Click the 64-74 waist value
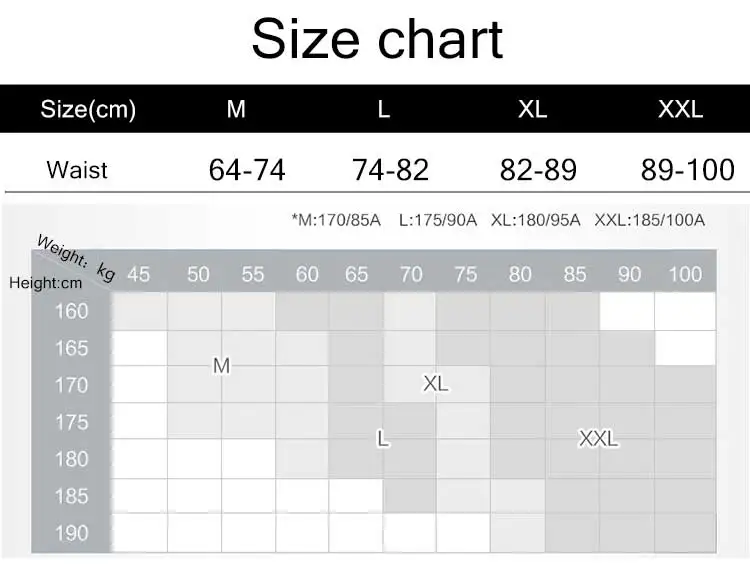 click(247, 170)
